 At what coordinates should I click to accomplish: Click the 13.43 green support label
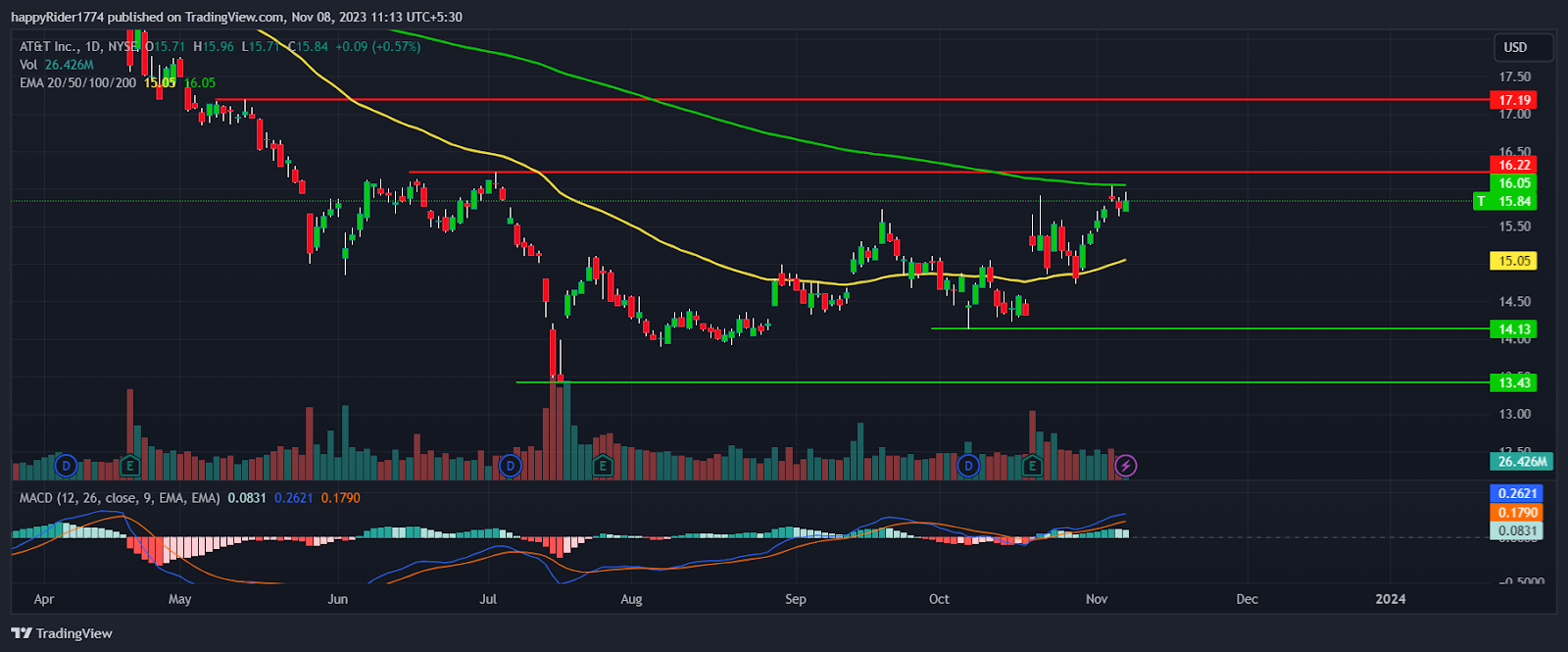1513,382
